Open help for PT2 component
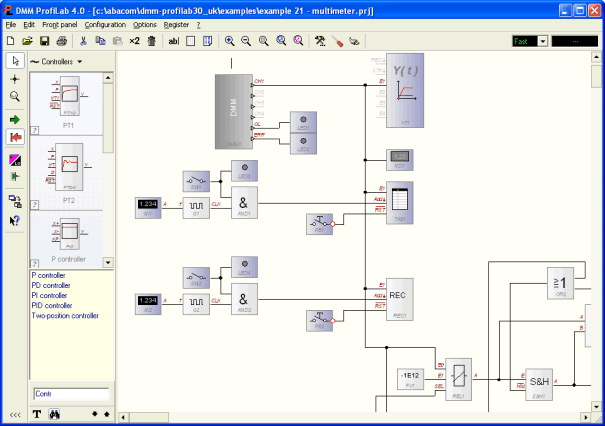The image size is (605, 426). tap(35, 205)
